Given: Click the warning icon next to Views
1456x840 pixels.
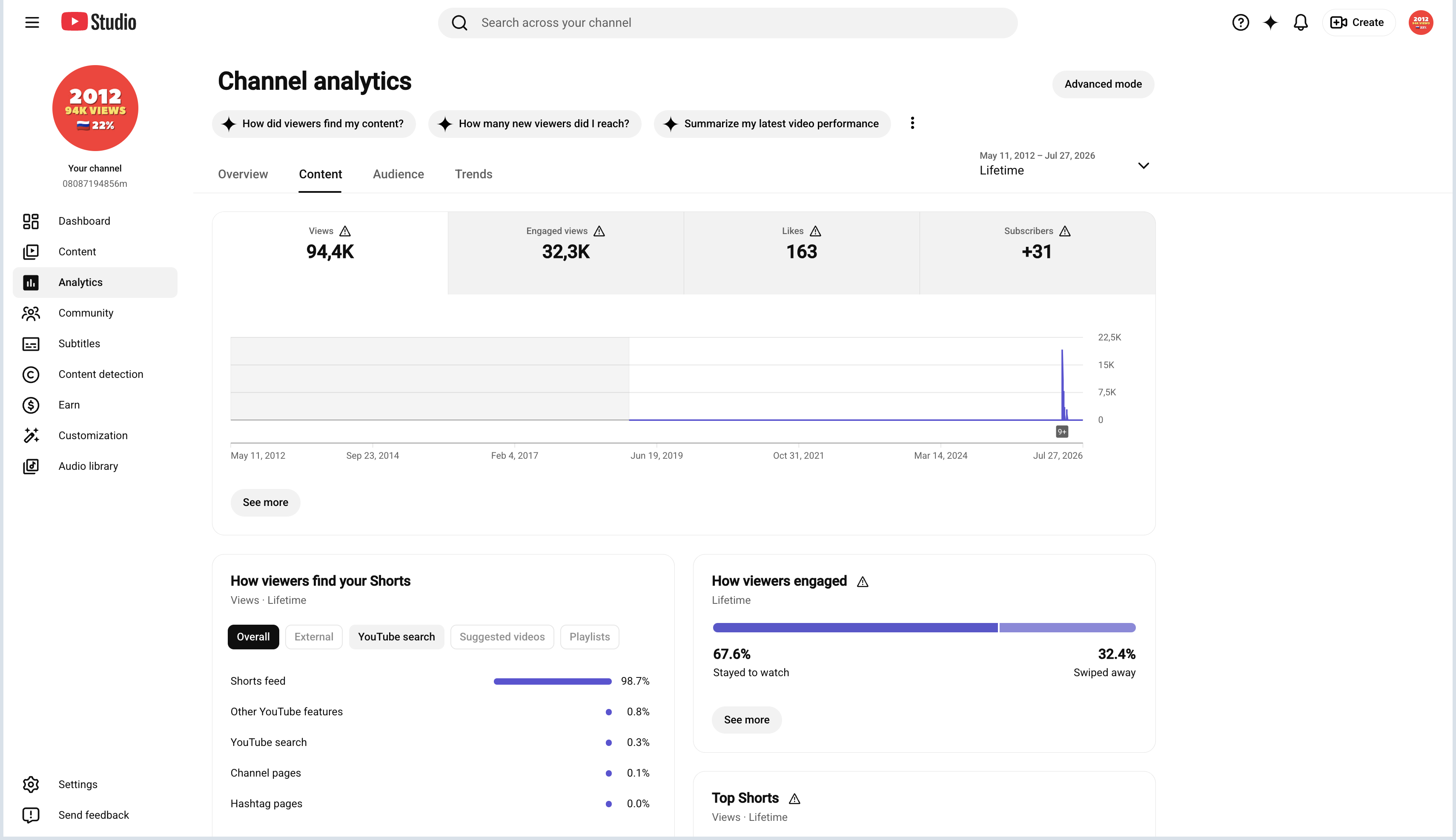Looking at the screenshot, I should [x=345, y=231].
